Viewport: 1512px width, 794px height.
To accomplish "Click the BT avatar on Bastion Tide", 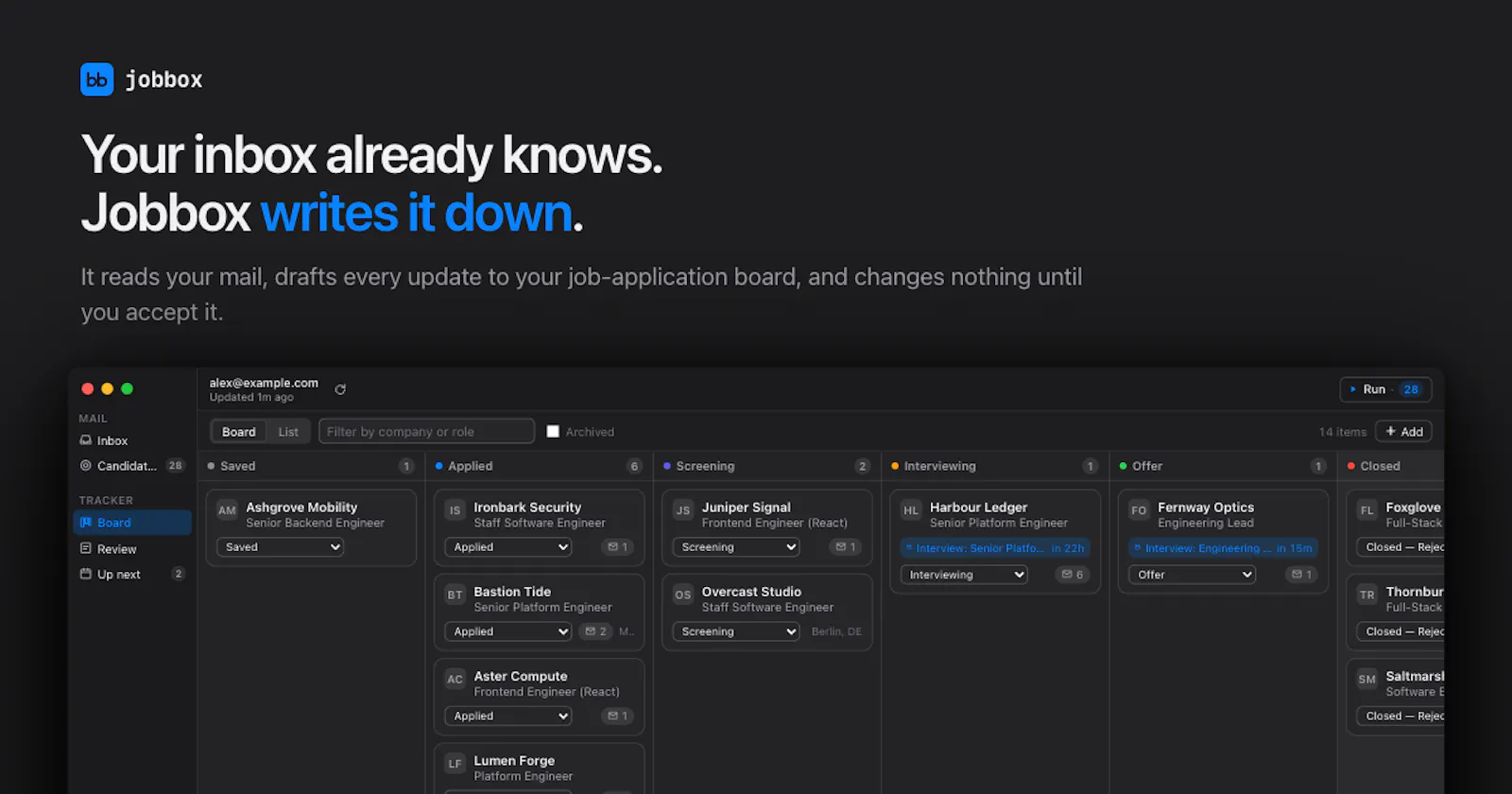I will point(455,595).
